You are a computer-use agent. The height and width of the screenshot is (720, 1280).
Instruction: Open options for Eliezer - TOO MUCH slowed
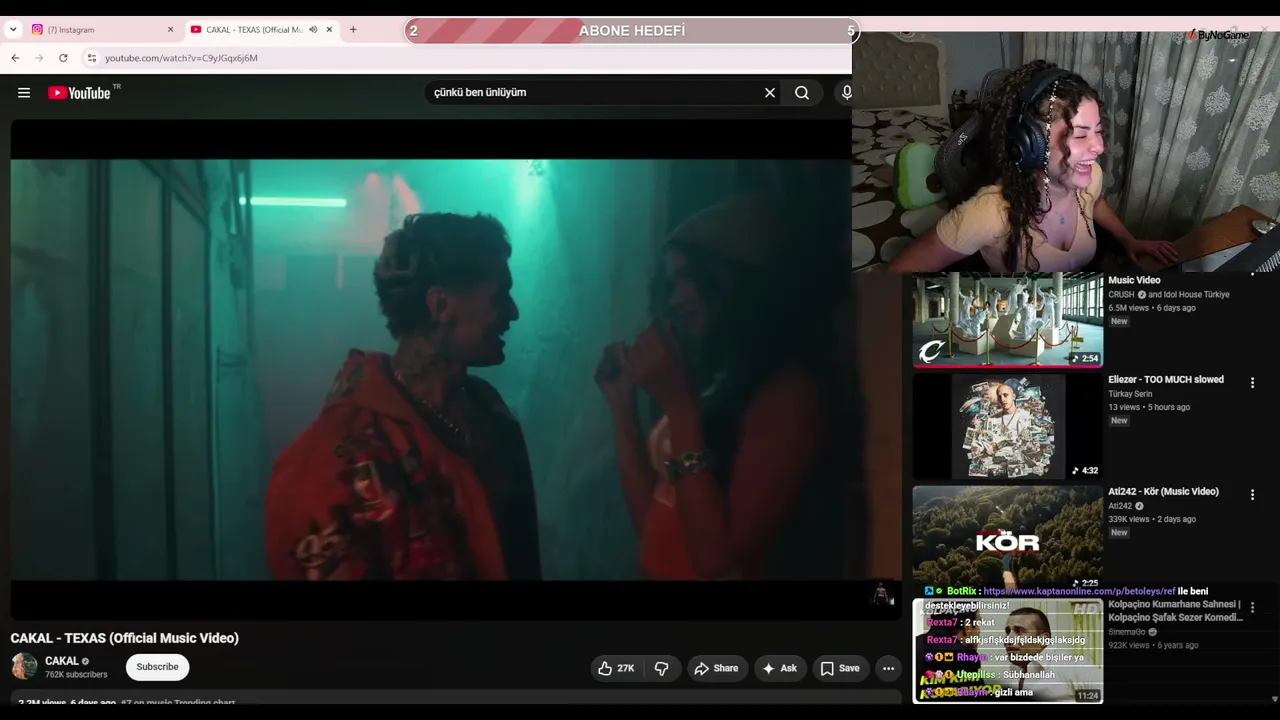[1252, 383]
